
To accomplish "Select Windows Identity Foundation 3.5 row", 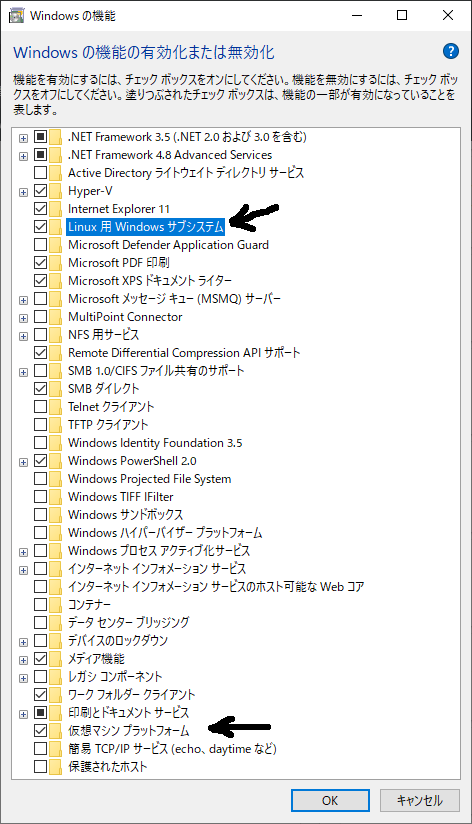I will (155, 442).
